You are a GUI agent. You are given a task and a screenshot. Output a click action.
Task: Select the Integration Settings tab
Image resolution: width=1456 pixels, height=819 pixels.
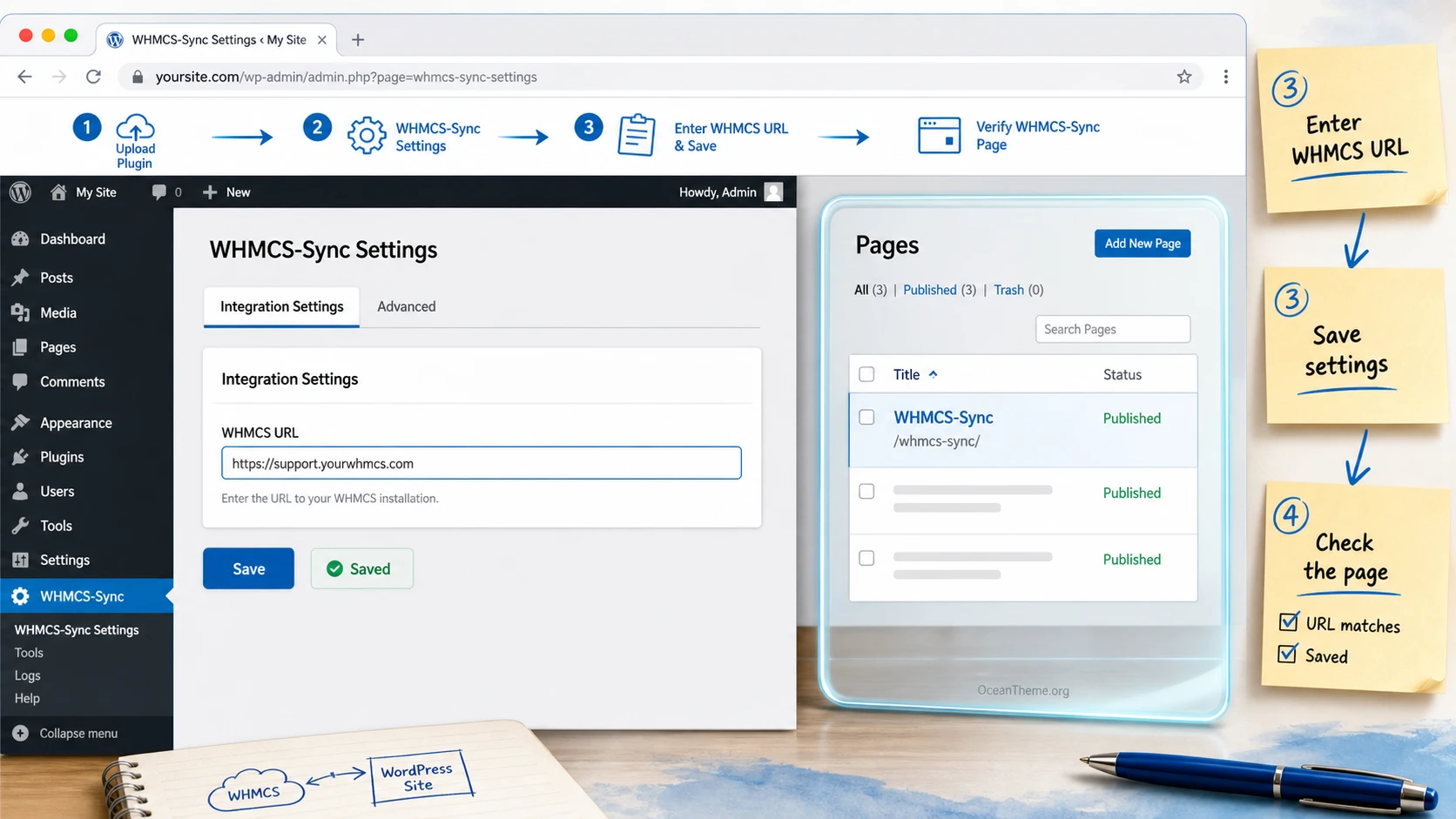point(281,306)
